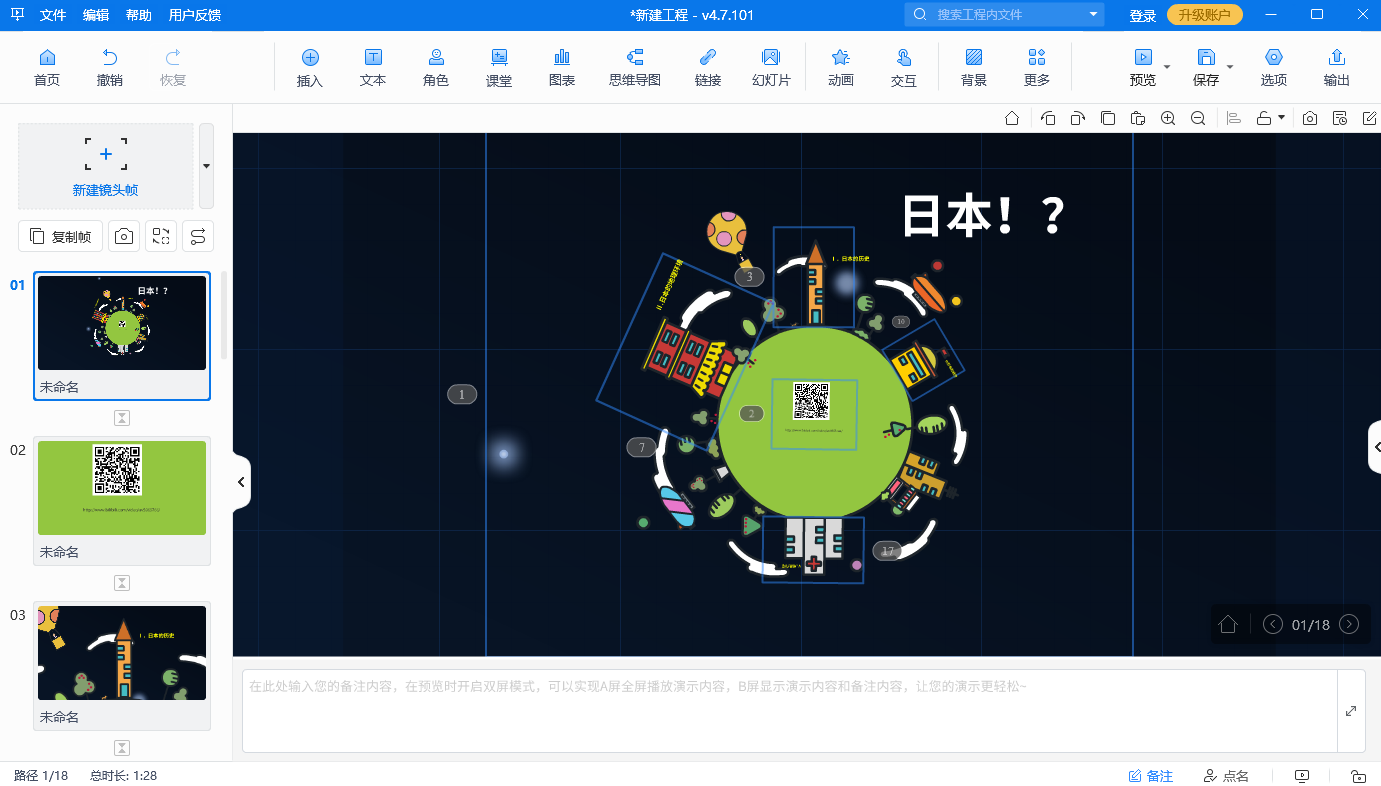Screen dimensions: 1381x786
Task: Open the 课堂 classroom tool
Action: point(499,67)
